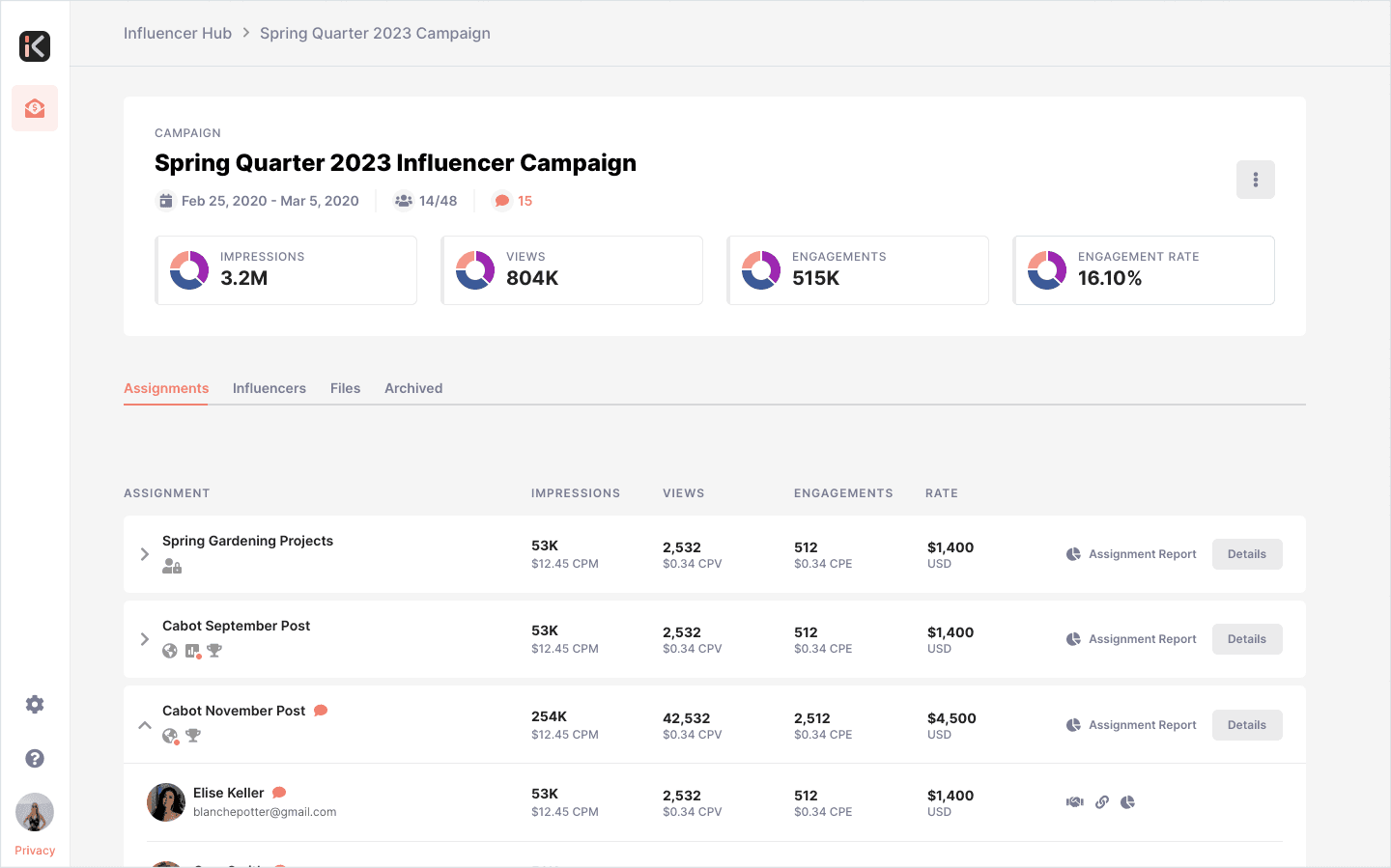The width and height of the screenshot is (1391, 868).
Task: Click Influencer Hub in the breadcrumb
Action: coord(178,33)
